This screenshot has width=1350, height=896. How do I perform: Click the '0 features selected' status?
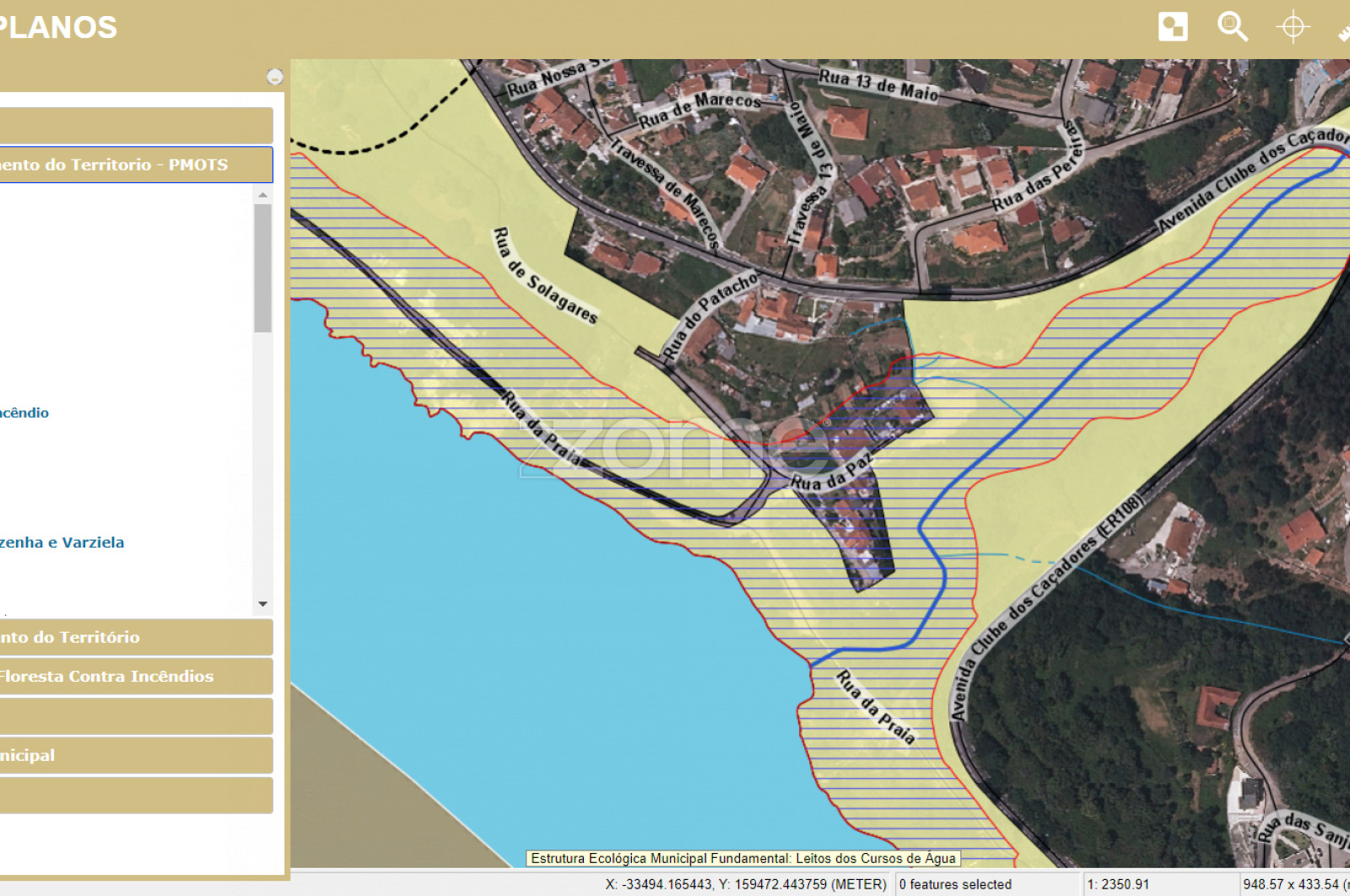pos(955,884)
